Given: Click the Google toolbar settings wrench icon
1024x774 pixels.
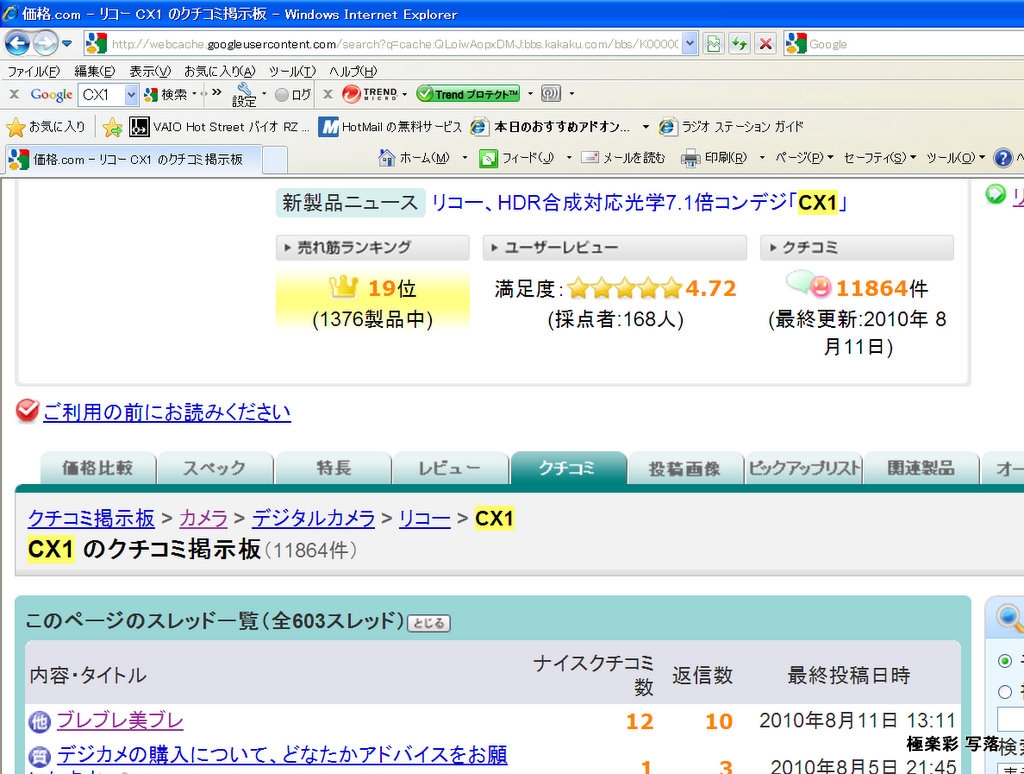Looking at the screenshot, I should coord(244,94).
